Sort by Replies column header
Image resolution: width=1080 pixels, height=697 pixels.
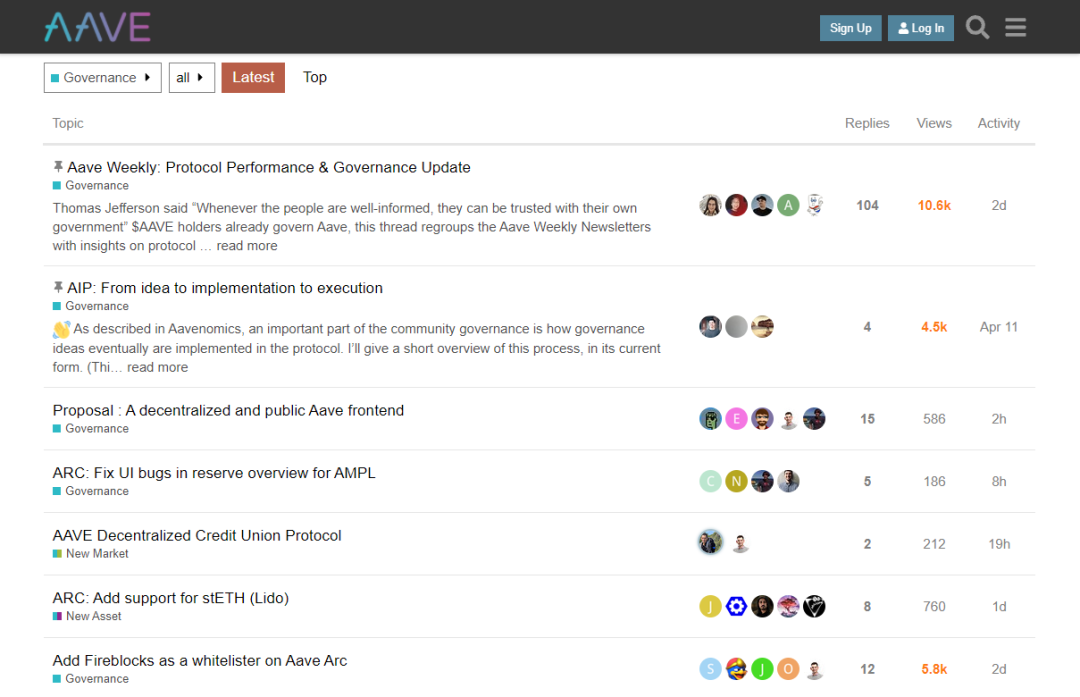tap(866, 123)
